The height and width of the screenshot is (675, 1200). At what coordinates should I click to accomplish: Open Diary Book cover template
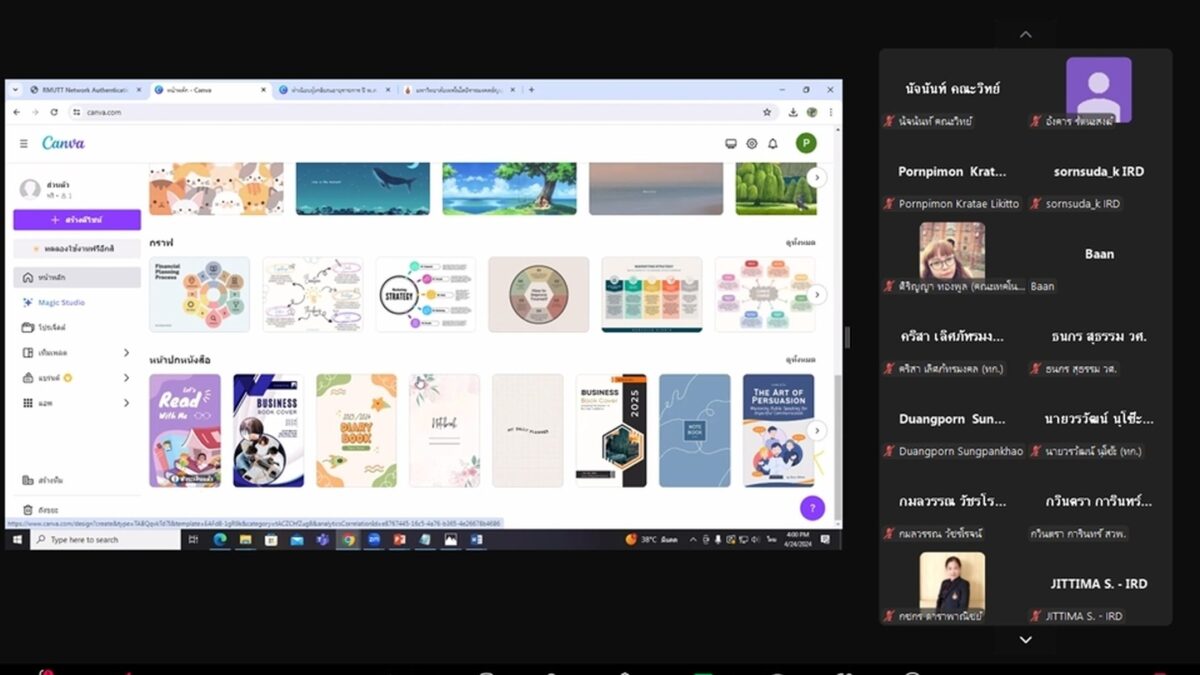356,430
